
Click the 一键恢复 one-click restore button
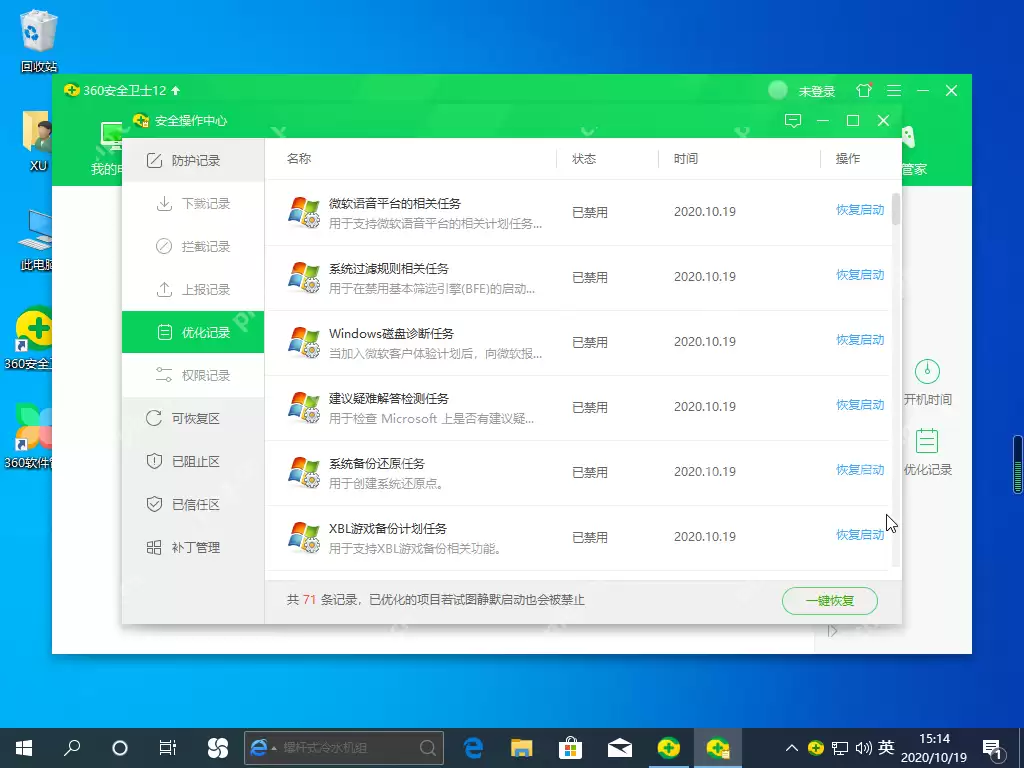[x=829, y=601]
